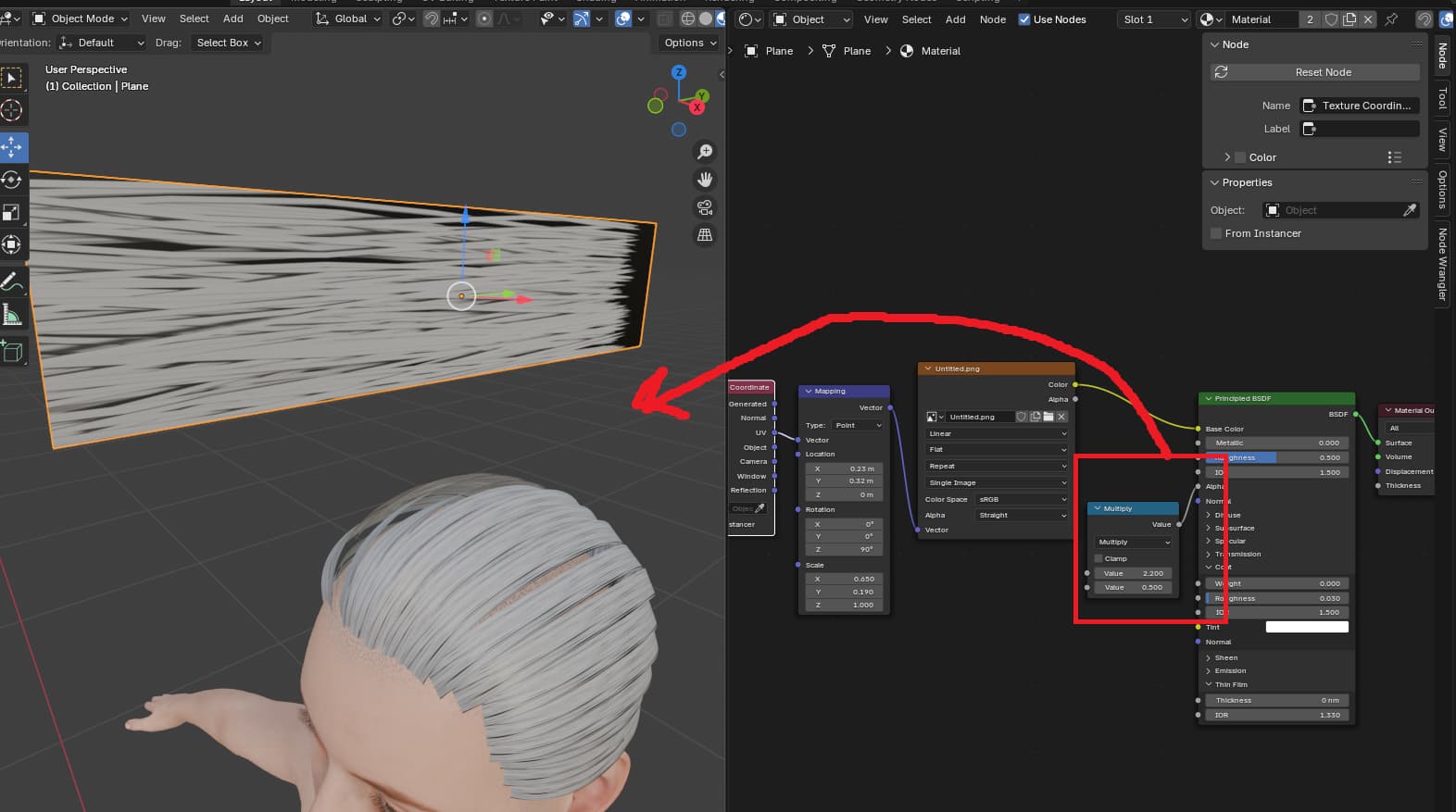Activate the Transform tool
1456x812 pixels.
(12, 244)
